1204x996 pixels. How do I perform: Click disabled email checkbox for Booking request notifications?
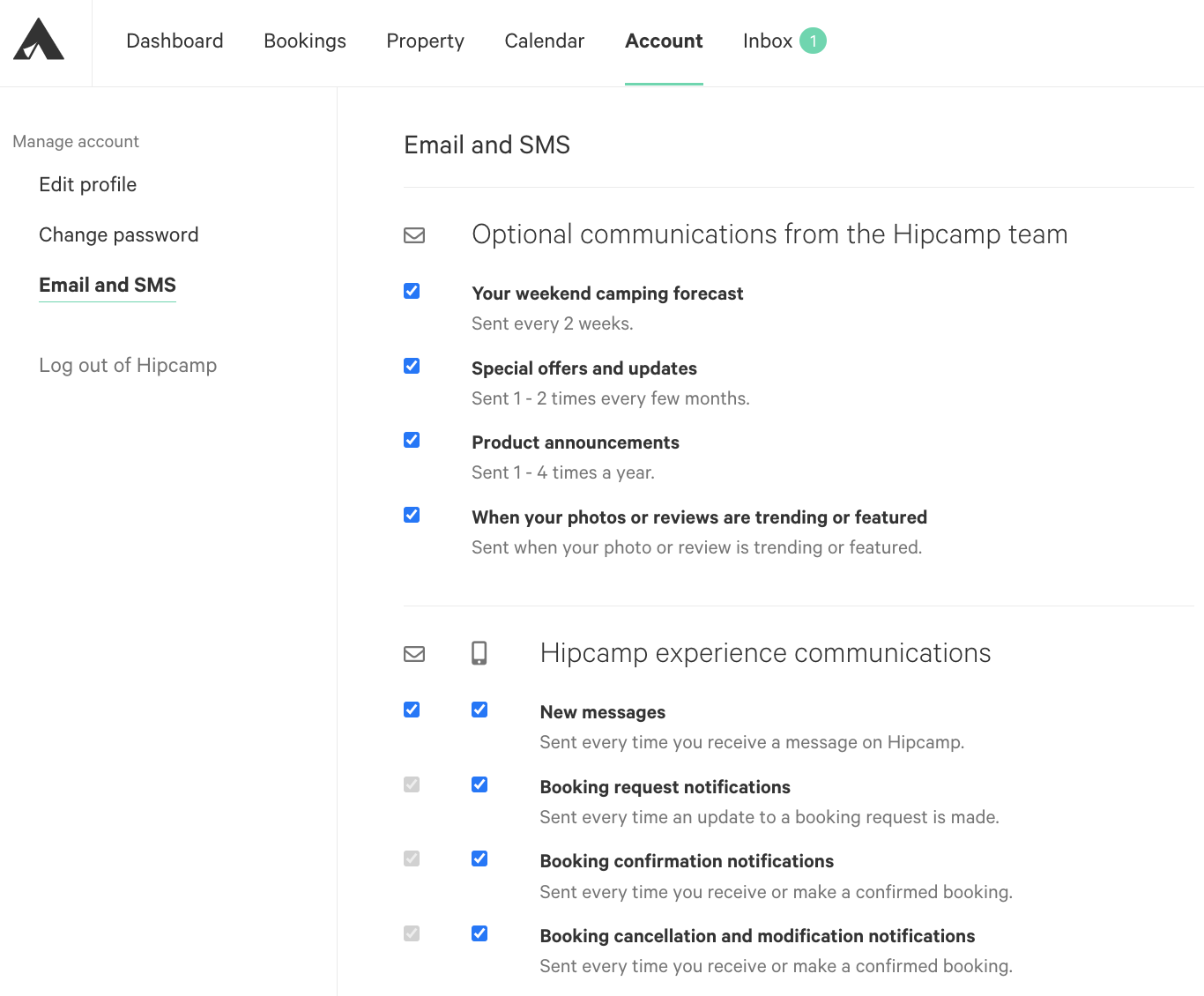coord(412,784)
